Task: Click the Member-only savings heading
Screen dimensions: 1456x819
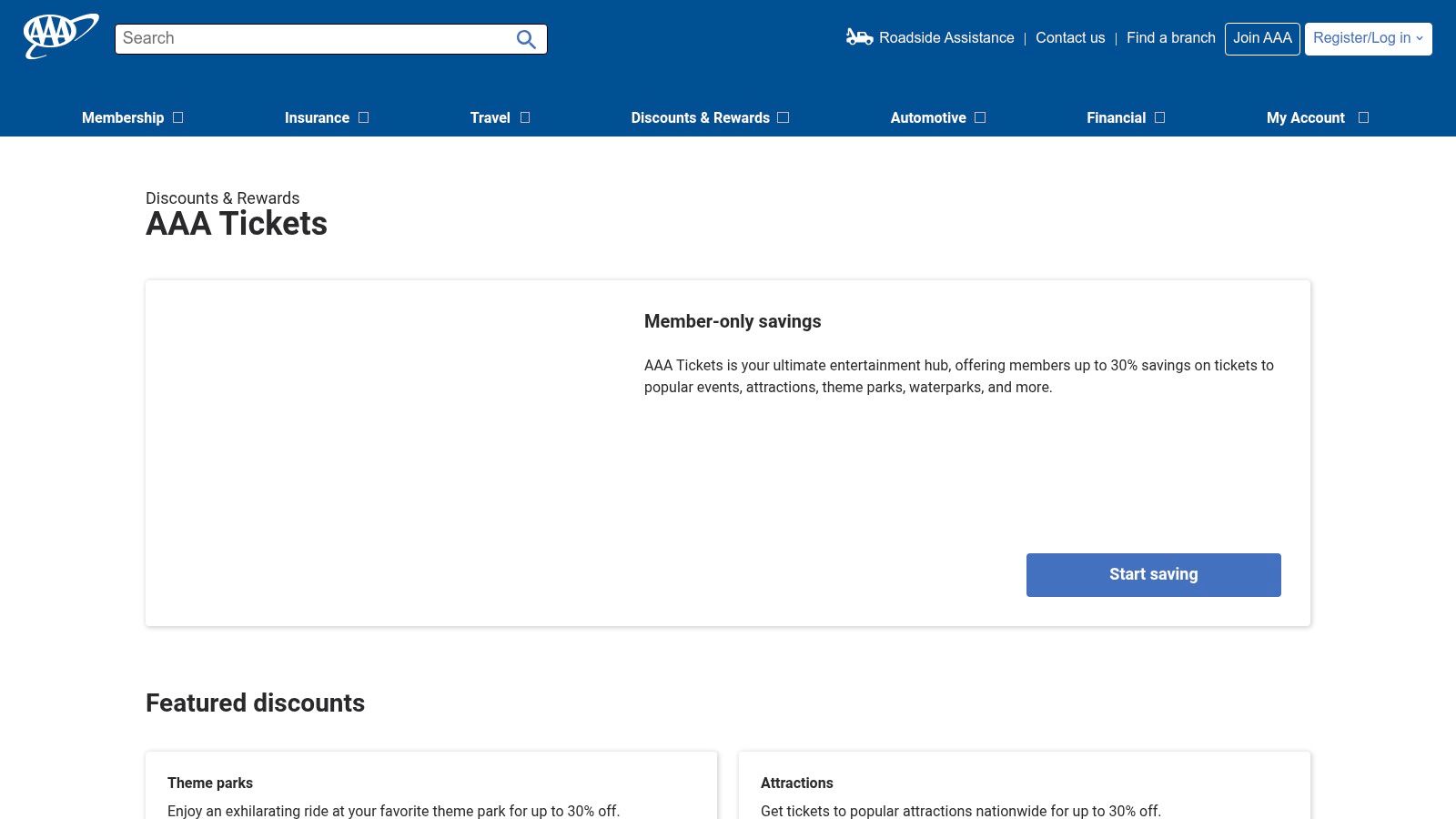Action: tap(733, 321)
